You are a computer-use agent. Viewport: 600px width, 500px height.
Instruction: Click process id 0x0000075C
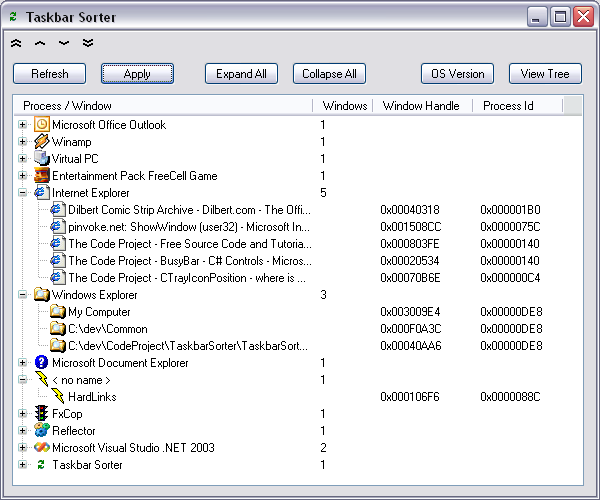[x=510, y=226]
